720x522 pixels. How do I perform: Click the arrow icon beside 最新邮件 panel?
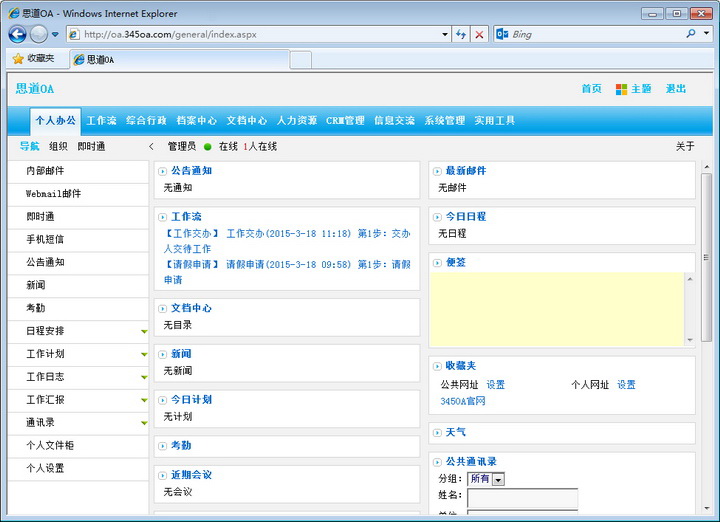click(437, 171)
